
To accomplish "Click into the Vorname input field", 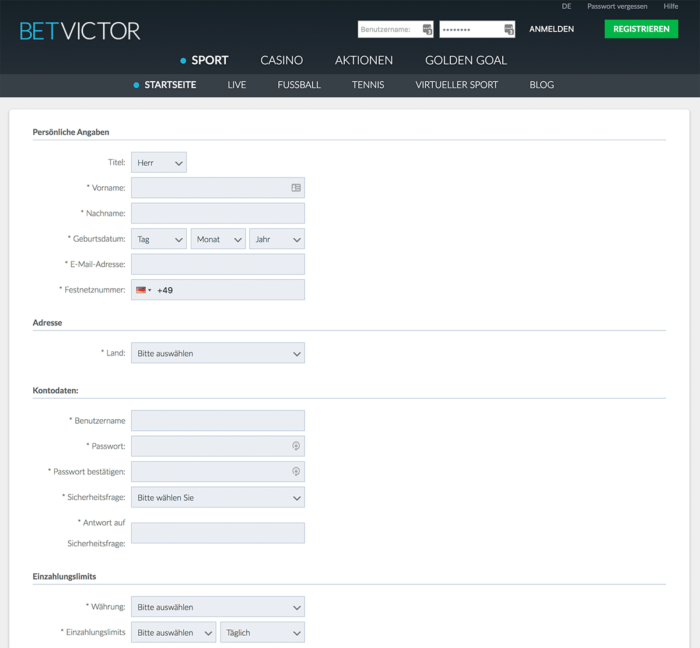I will coord(218,188).
